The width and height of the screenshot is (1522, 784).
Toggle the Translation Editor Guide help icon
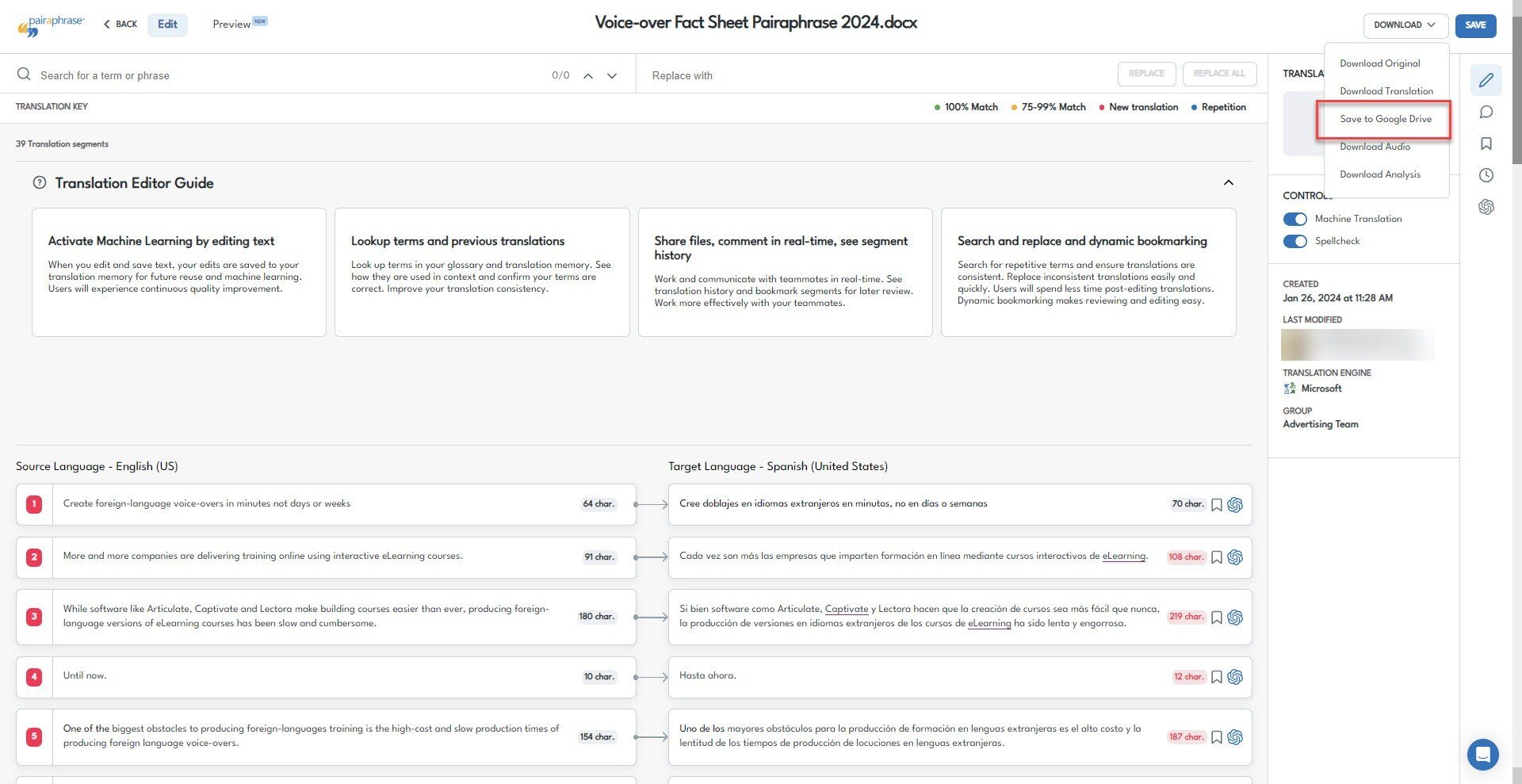[x=40, y=182]
